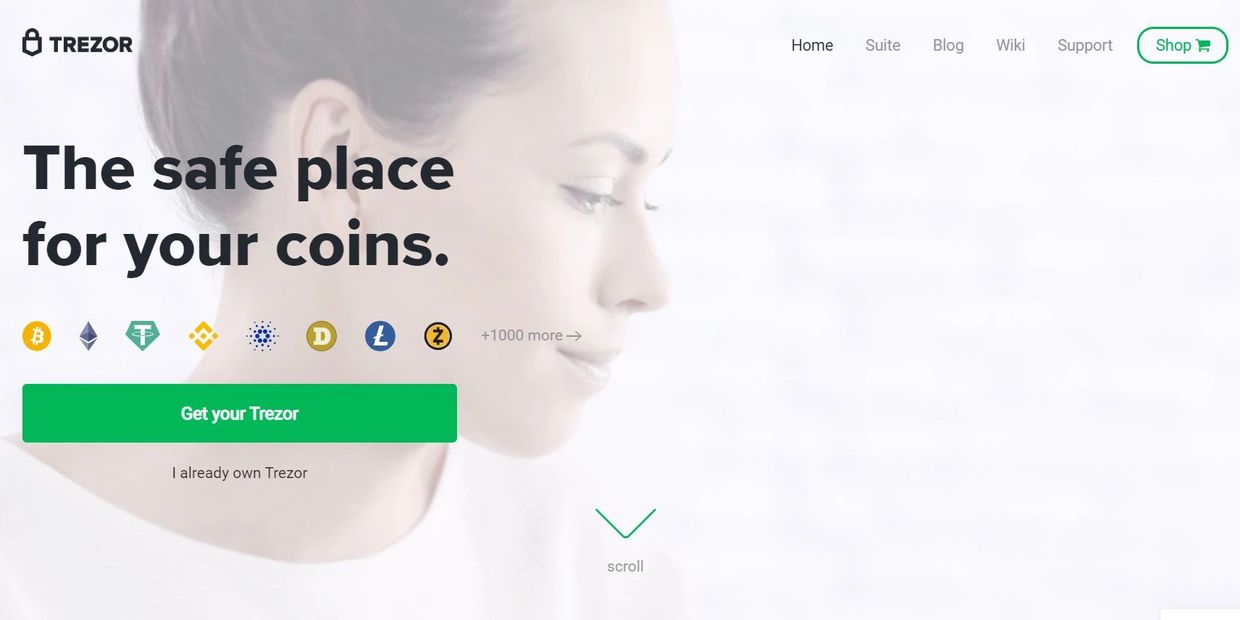Image resolution: width=1240 pixels, height=620 pixels.
Task: Select the I already own Trezor link
Action: (240, 472)
